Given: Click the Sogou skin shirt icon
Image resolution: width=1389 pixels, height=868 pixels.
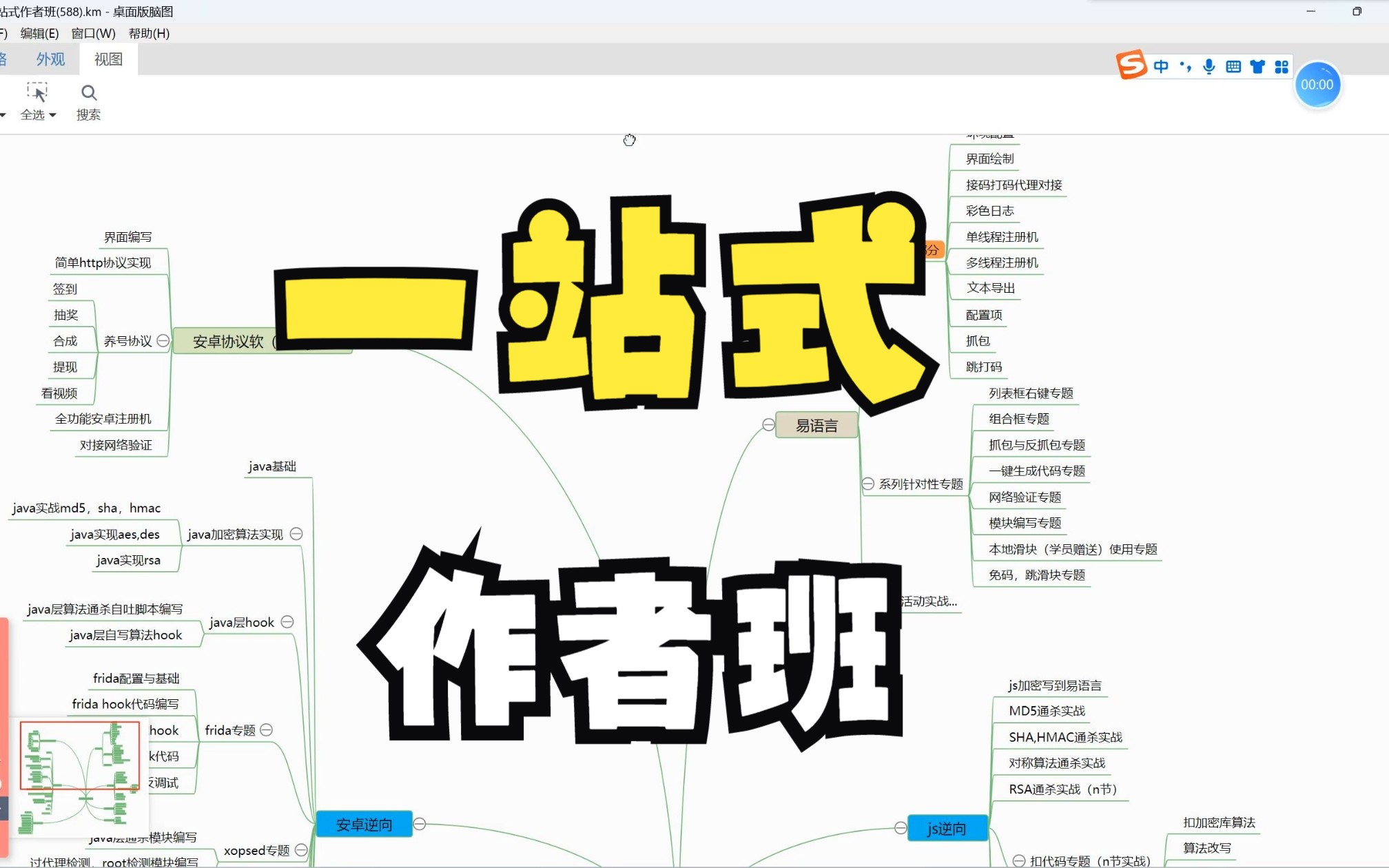Looking at the screenshot, I should pos(1257,66).
